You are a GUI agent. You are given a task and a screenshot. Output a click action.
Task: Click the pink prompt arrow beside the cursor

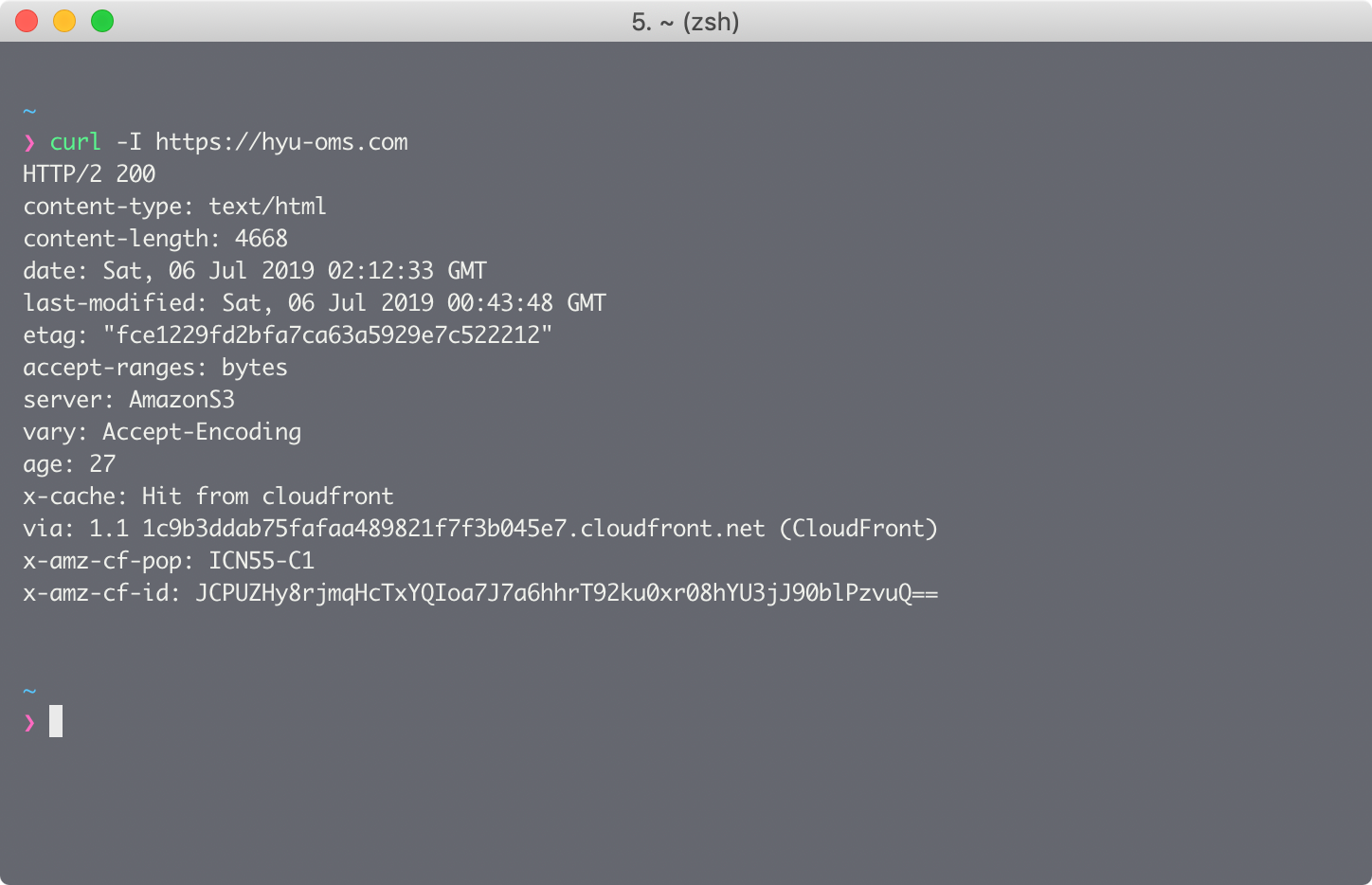tap(29, 723)
